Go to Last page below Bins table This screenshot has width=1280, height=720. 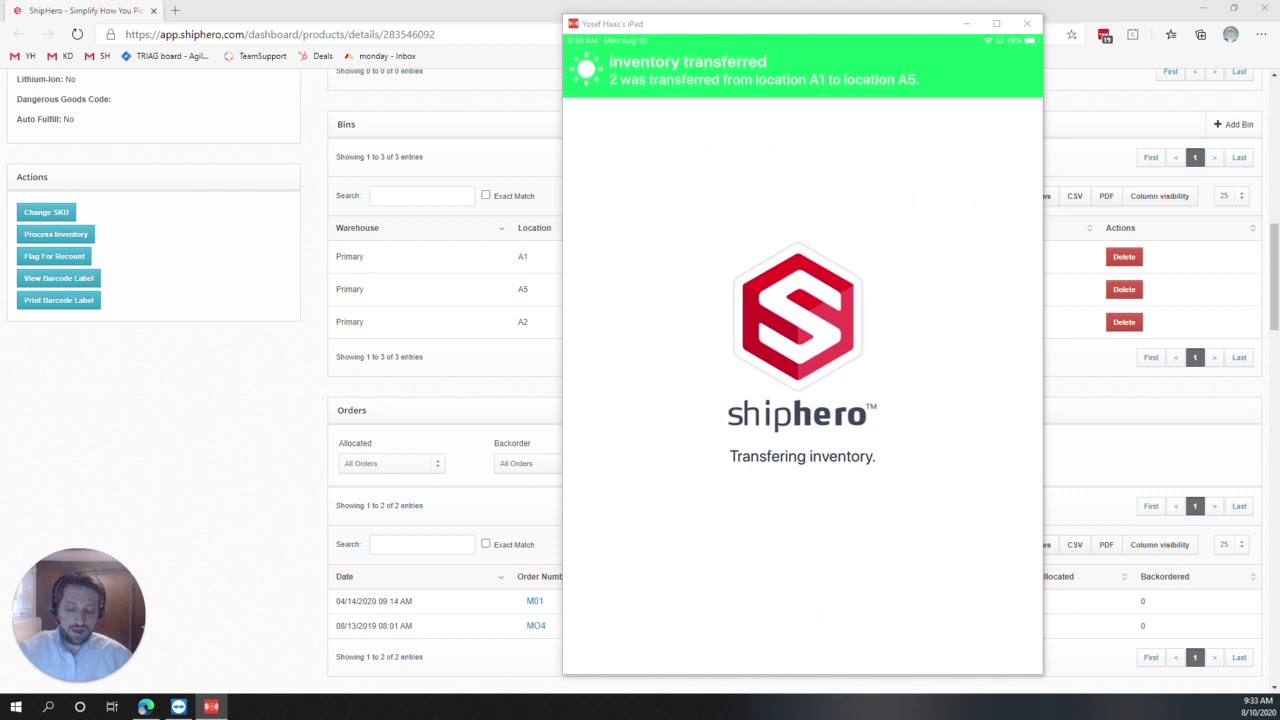(x=1239, y=357)
